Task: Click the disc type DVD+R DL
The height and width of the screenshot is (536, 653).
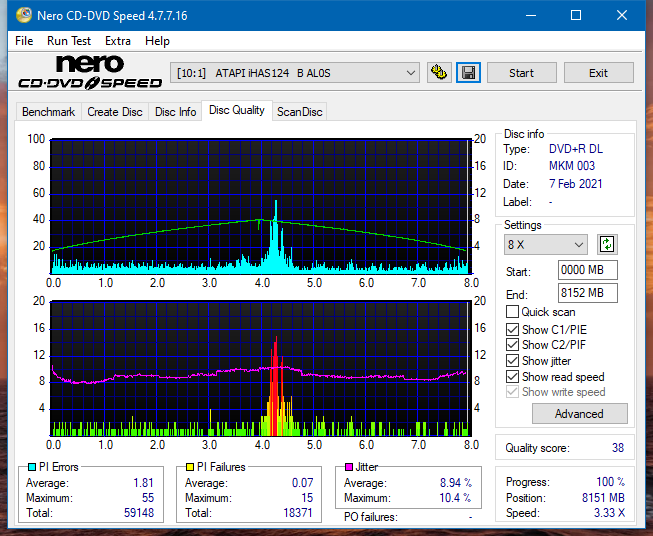Action: pyautogui.click(x=576, y=149)
